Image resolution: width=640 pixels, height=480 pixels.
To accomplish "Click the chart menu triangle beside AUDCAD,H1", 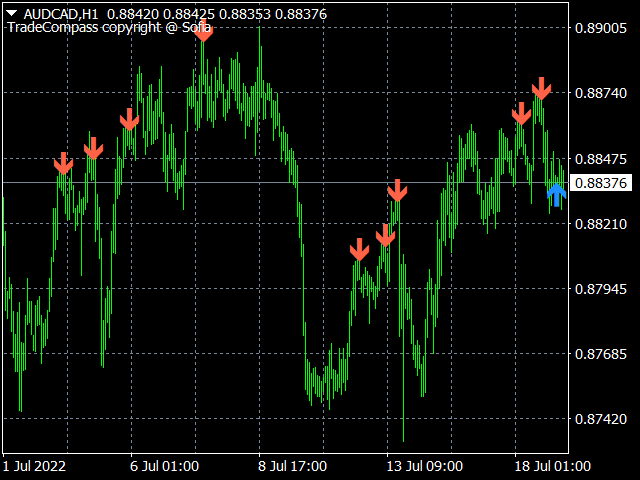I will [11, 14].
